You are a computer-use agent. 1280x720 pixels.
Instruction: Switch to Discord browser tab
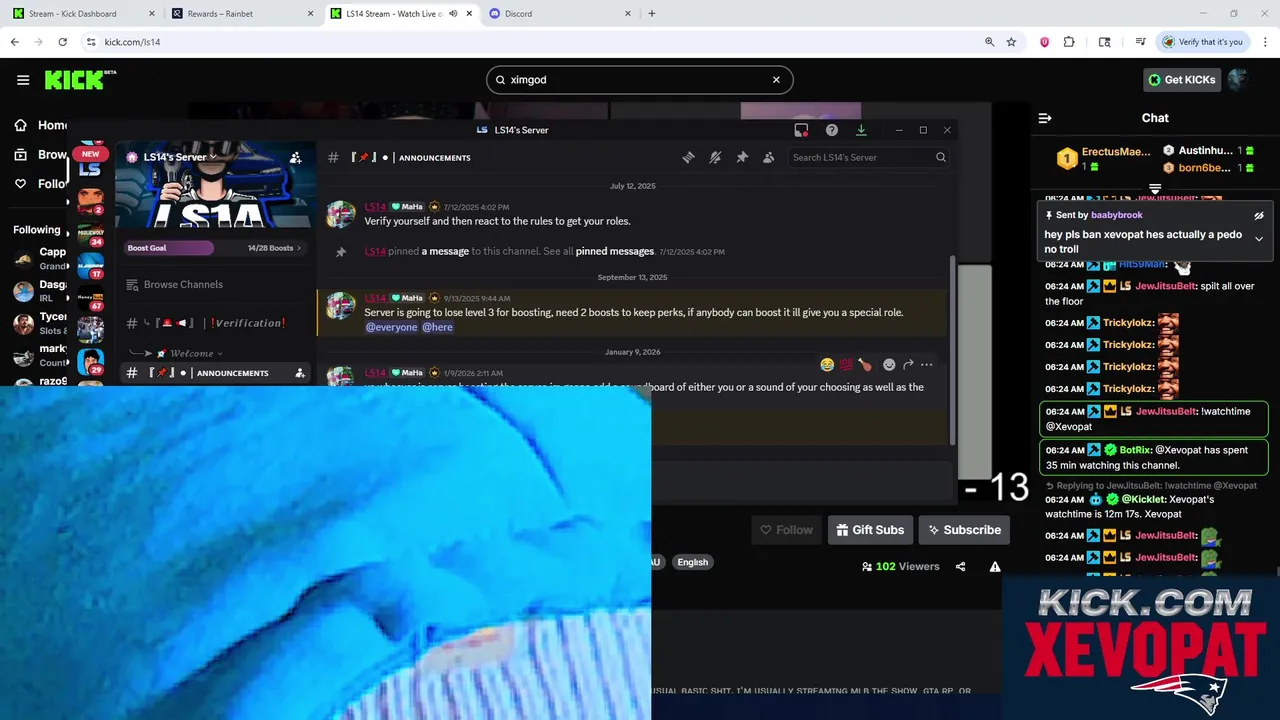coord(560,14)
